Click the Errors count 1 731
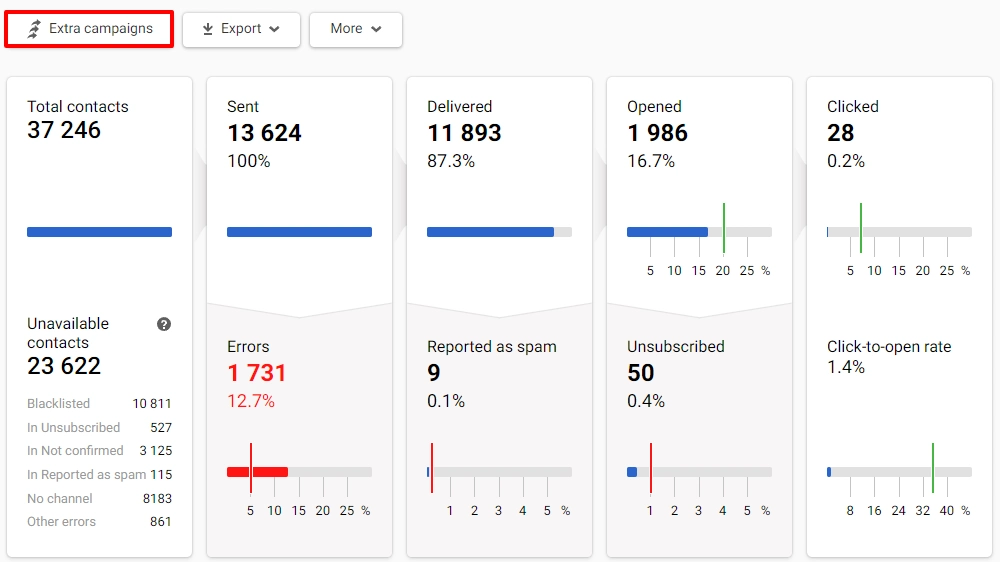1000x562 pixels. click(256, 373)
